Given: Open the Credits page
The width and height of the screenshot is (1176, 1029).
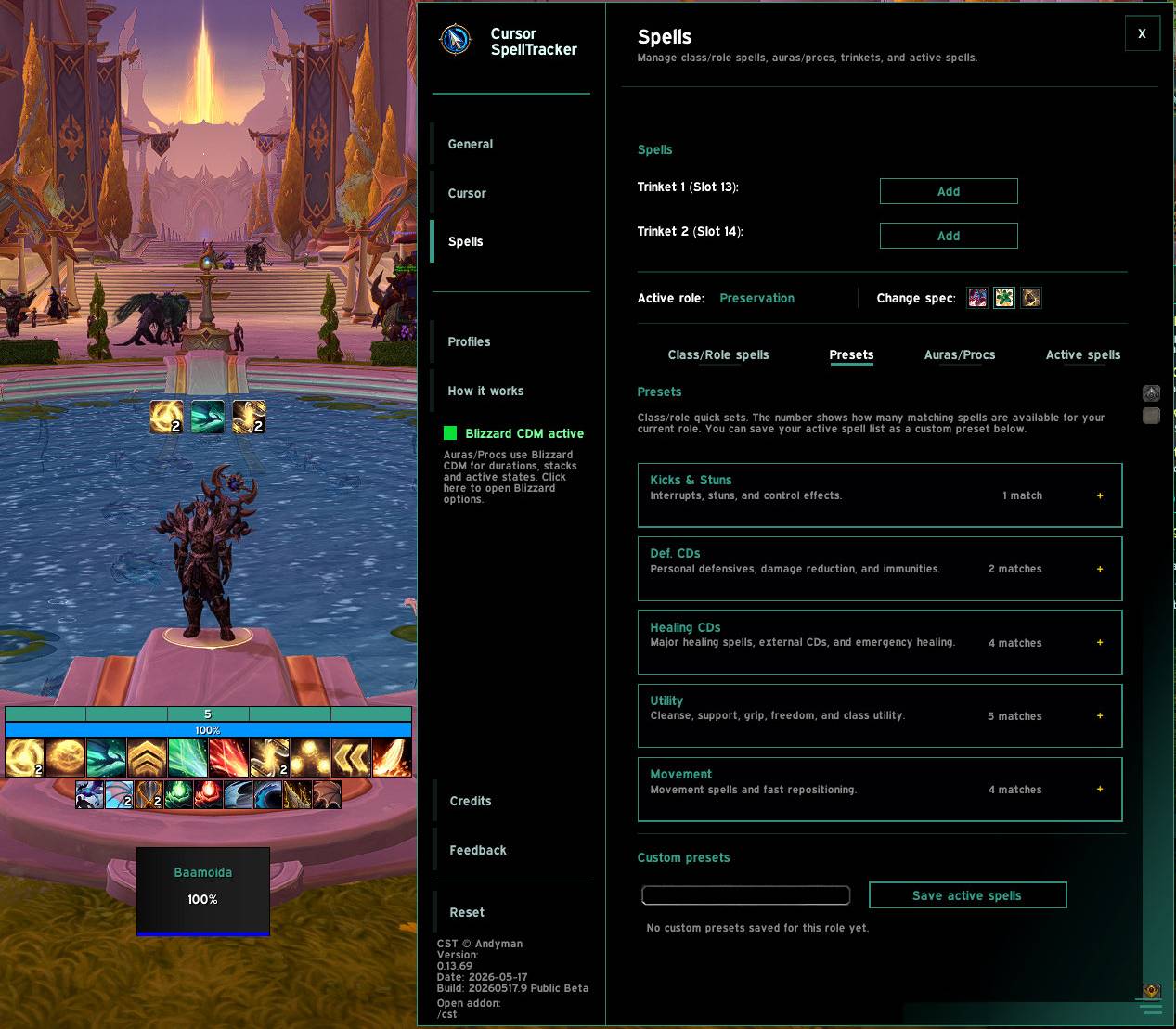Looking at the screenshot, I should click(x=510, y=801).
